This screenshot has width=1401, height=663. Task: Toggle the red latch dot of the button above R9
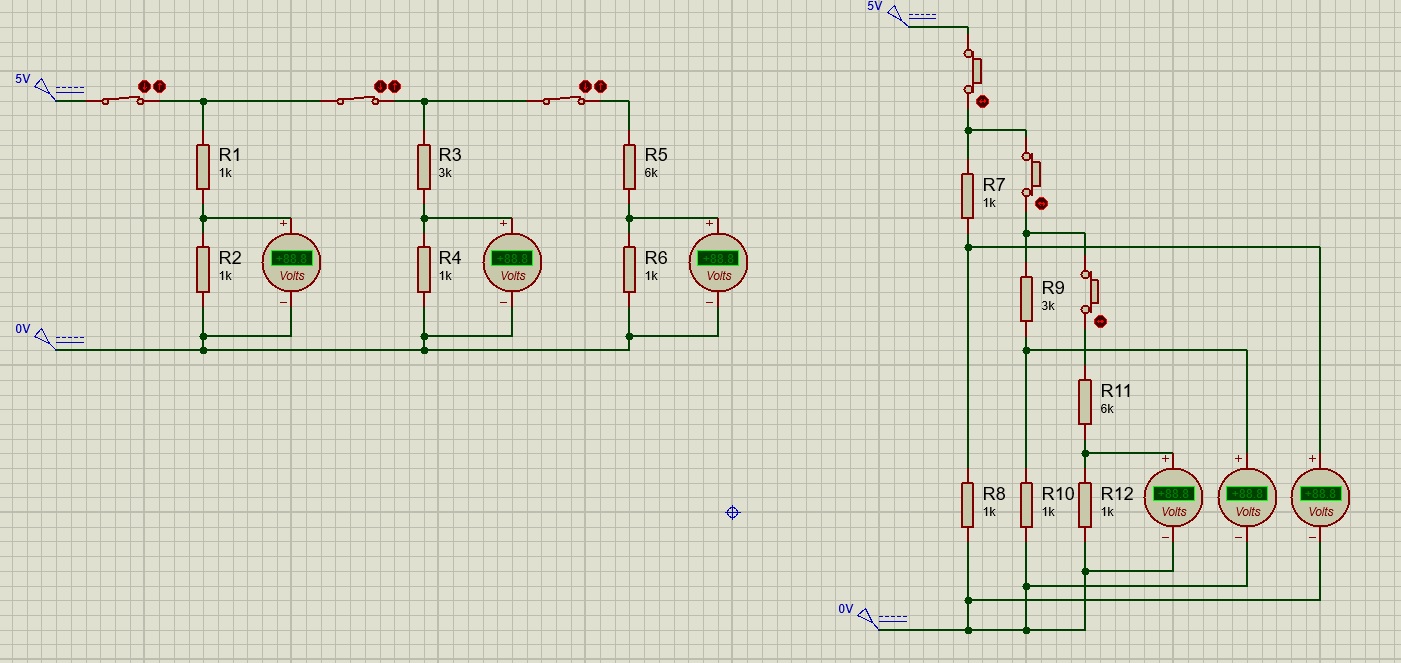tap(1041, 204)
